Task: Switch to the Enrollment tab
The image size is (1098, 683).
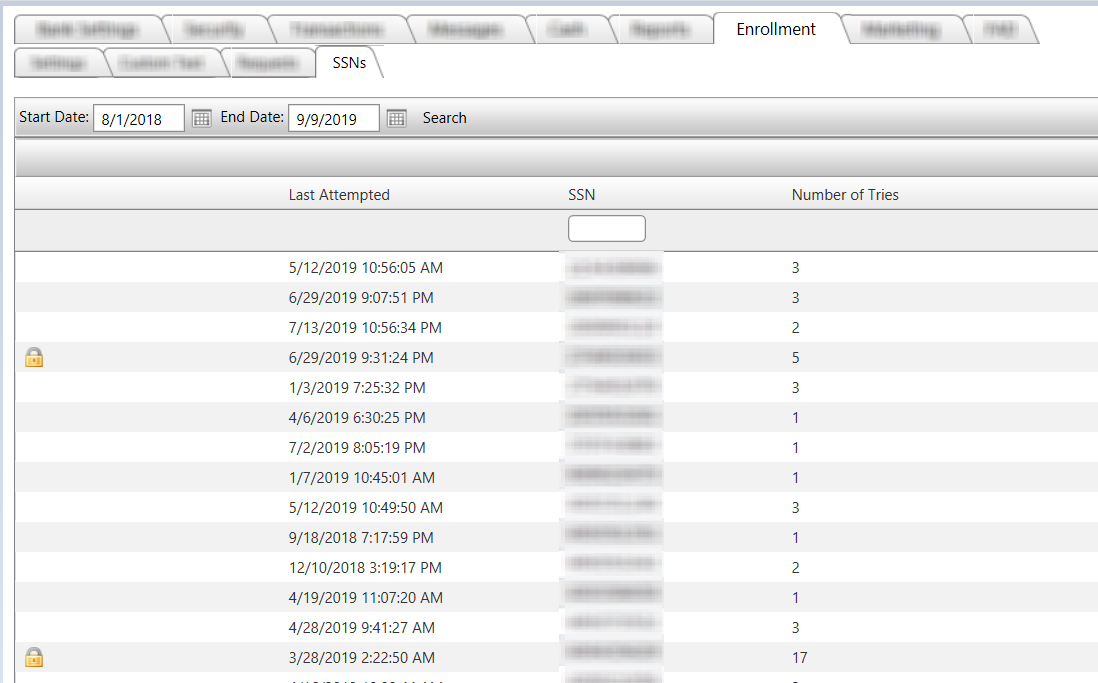Action: 776,29
